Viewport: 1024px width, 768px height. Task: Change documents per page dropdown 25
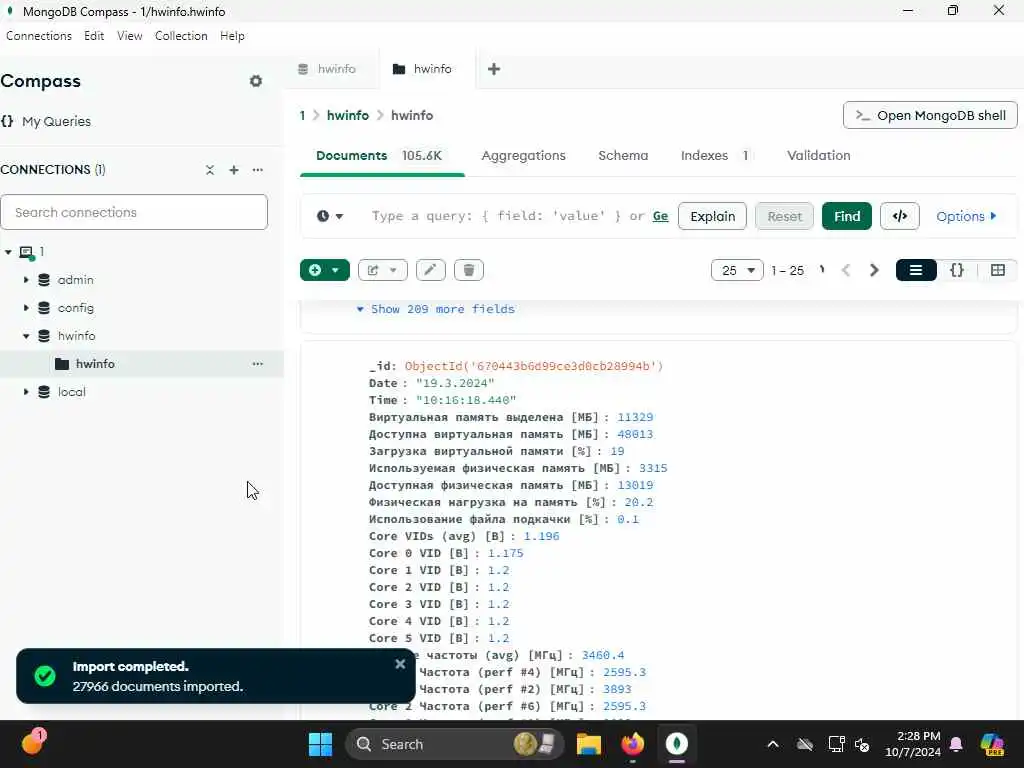737,270
